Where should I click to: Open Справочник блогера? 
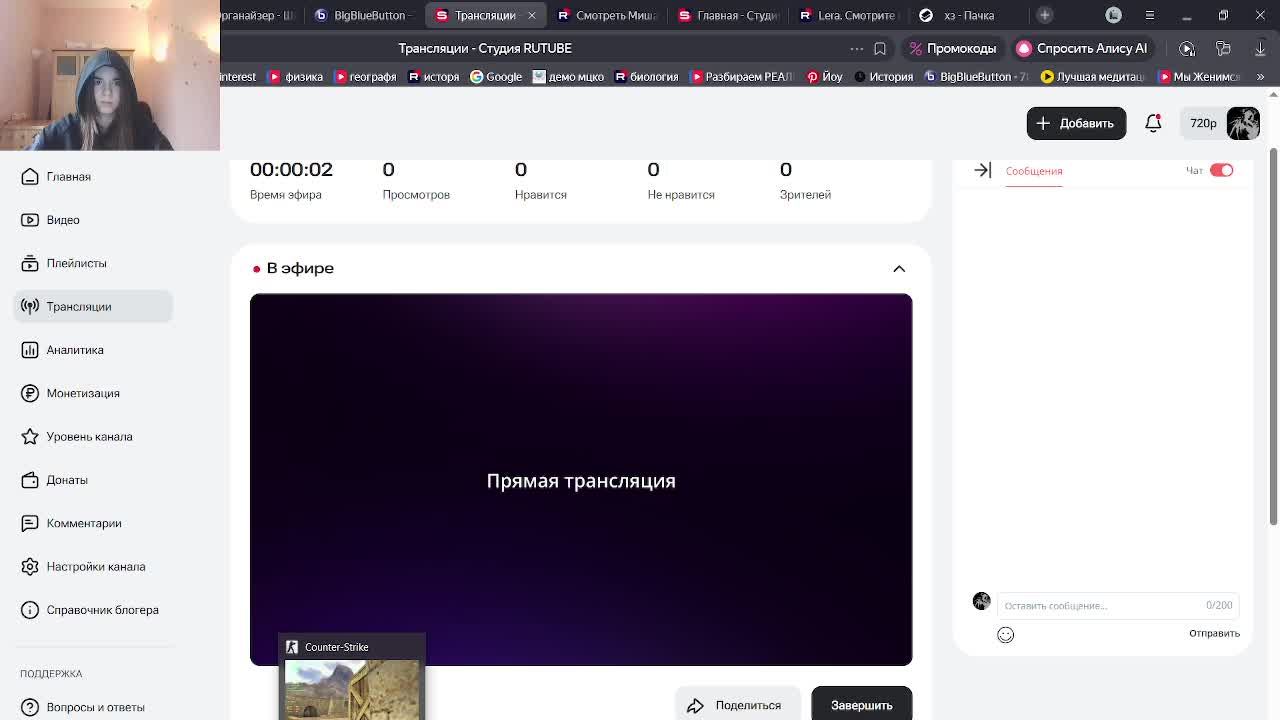90,610
